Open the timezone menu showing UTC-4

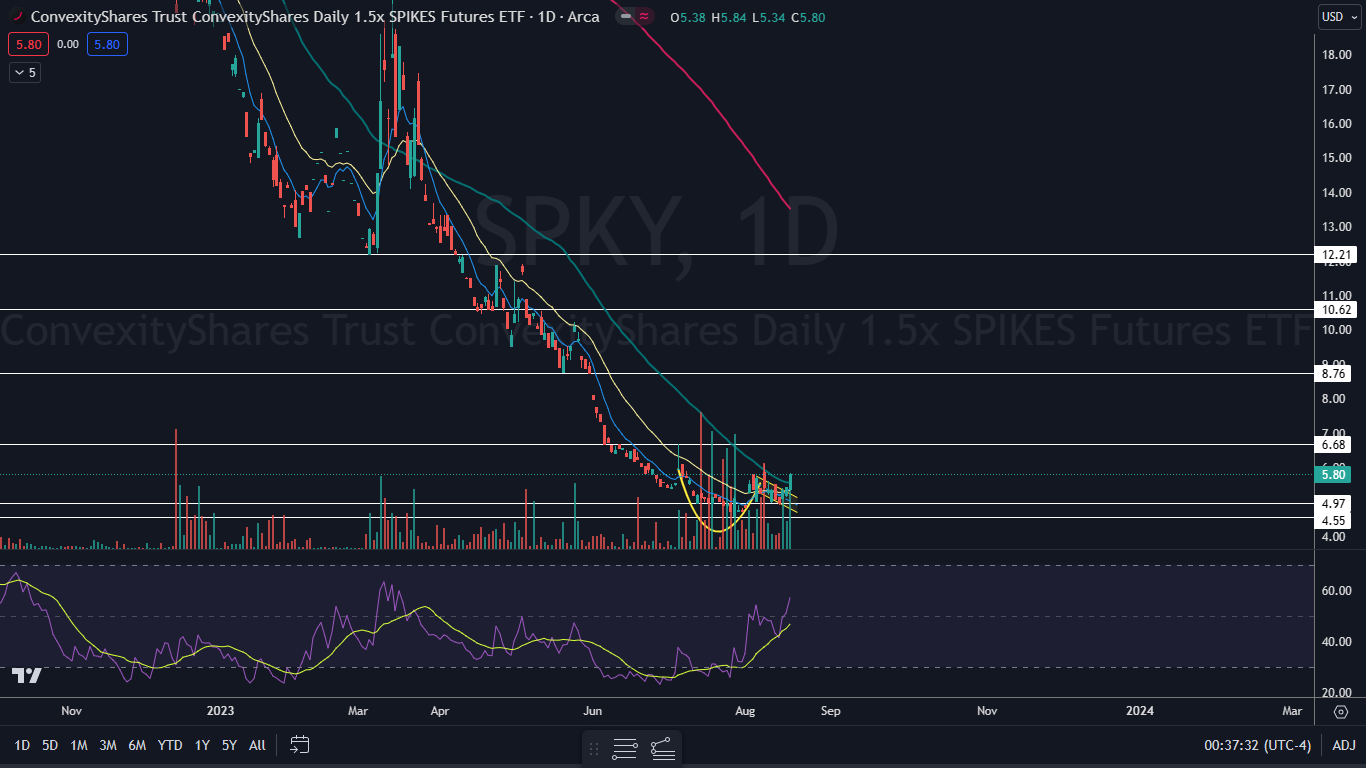click(1257, 745)
